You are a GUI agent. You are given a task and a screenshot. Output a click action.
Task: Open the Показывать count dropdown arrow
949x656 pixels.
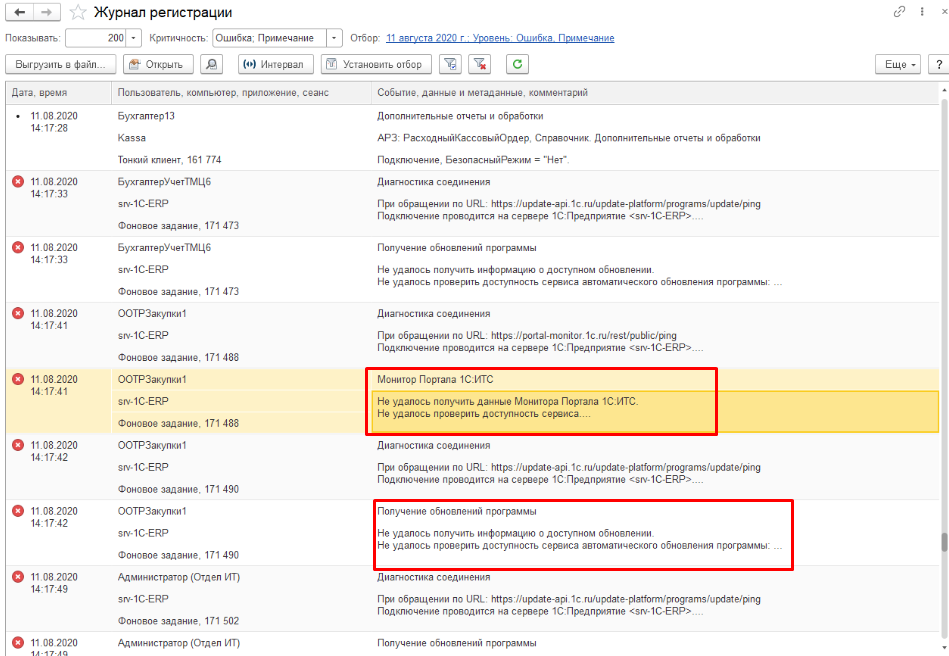[134, 38]
